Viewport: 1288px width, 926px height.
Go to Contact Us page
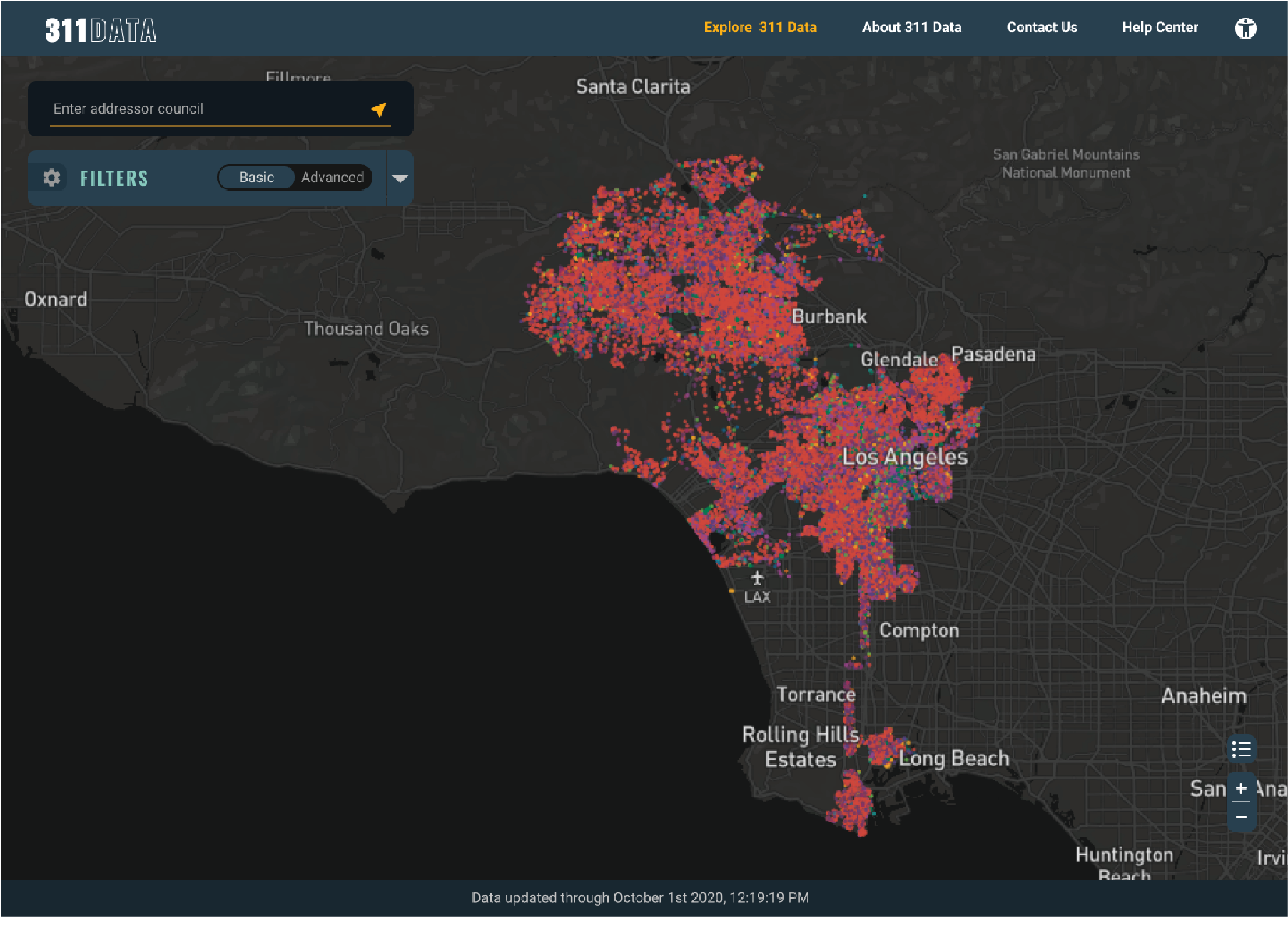click(x=1042, y=27)
